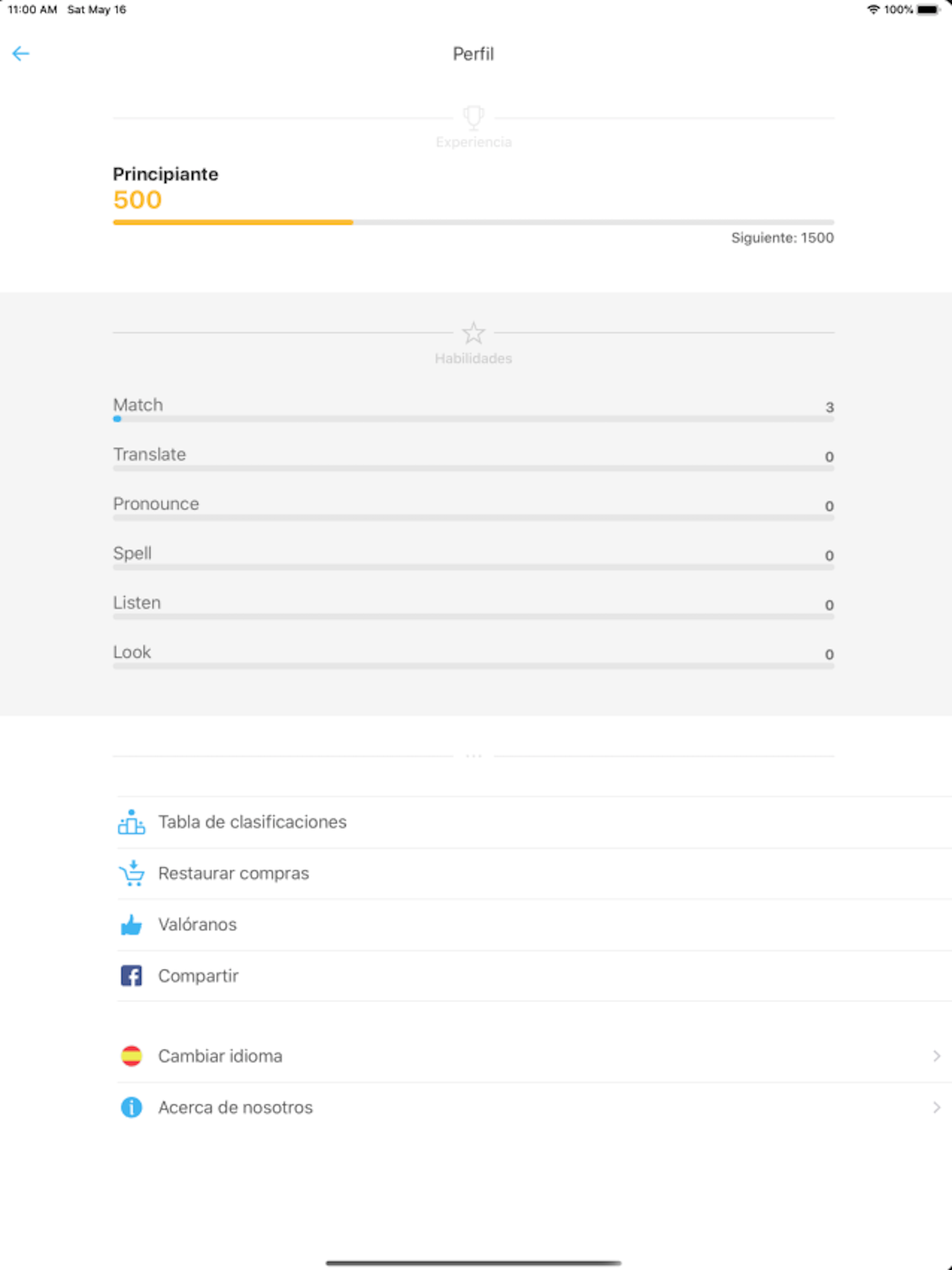Click the Listen skill progress bar
The width and height of the screenshot is (952, 1270).
pyautogui.click(x=473, y=616)
